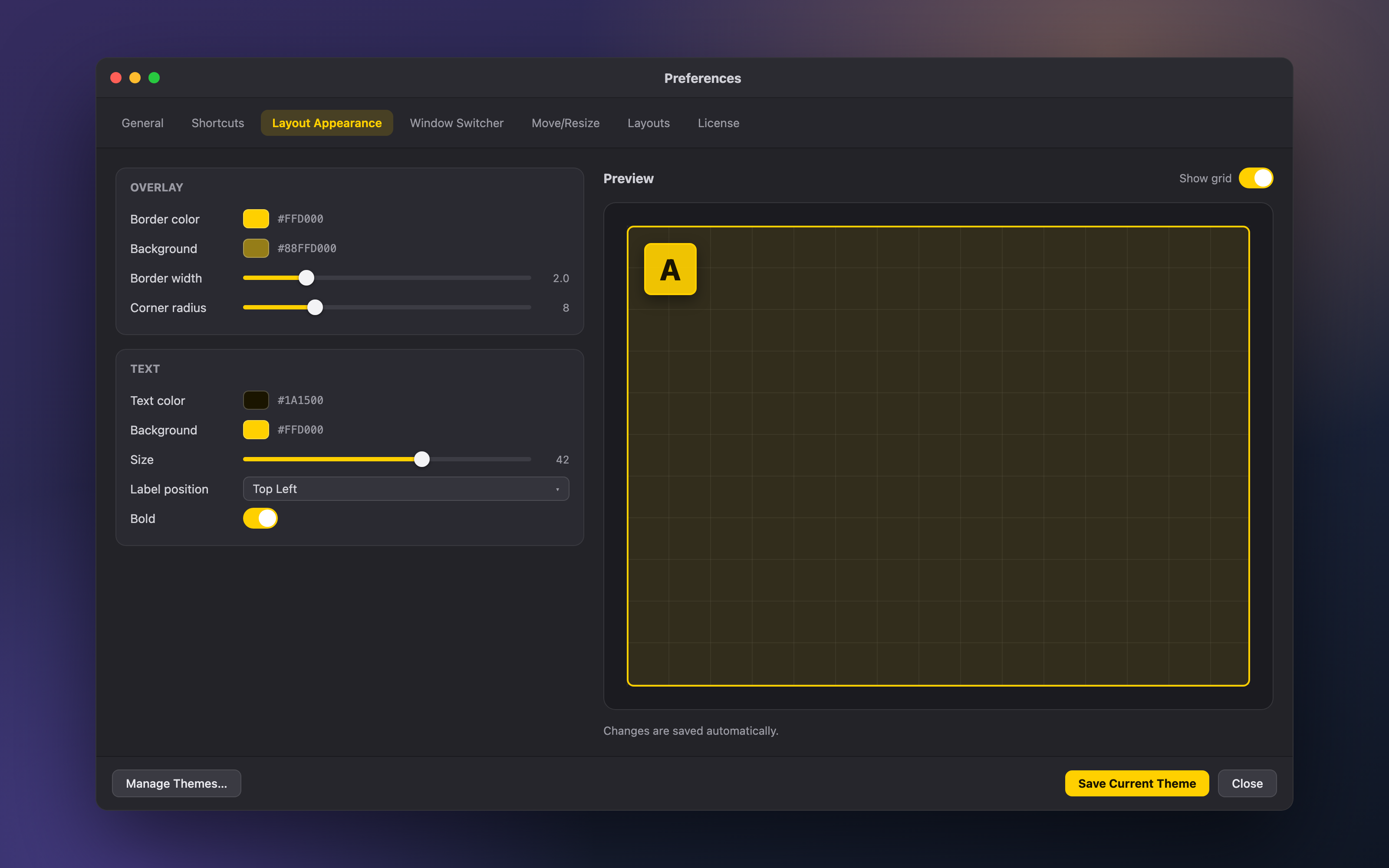1389x868 pixels.
Task: Select the Layout Appearance tab
Action: coord(326,123)
